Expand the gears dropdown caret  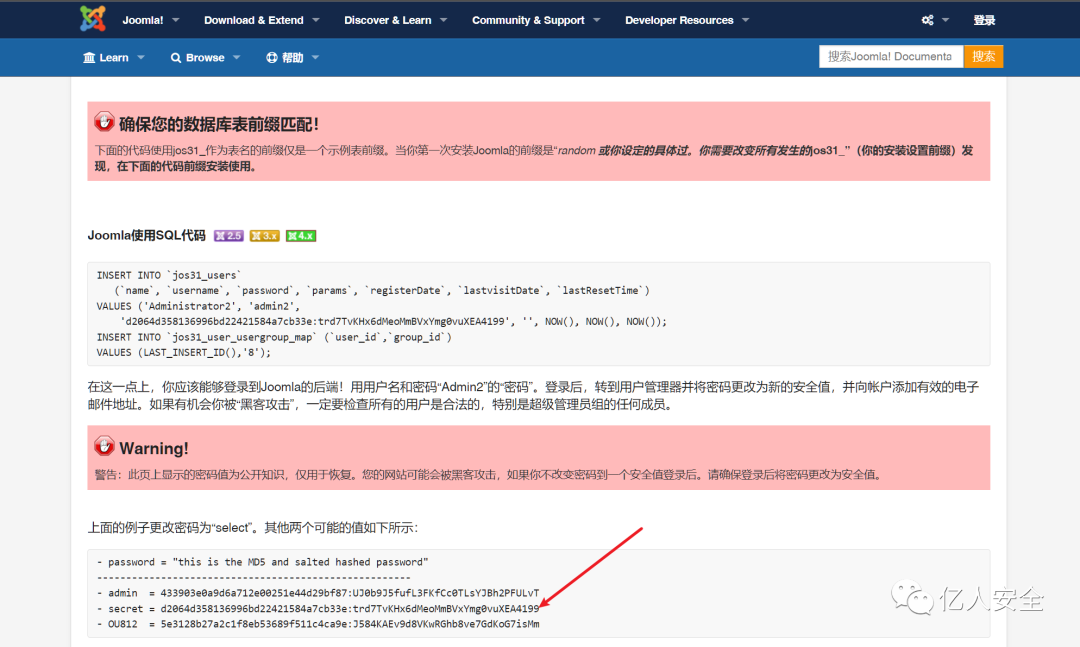pyautogui.click(x=945, y=20)
